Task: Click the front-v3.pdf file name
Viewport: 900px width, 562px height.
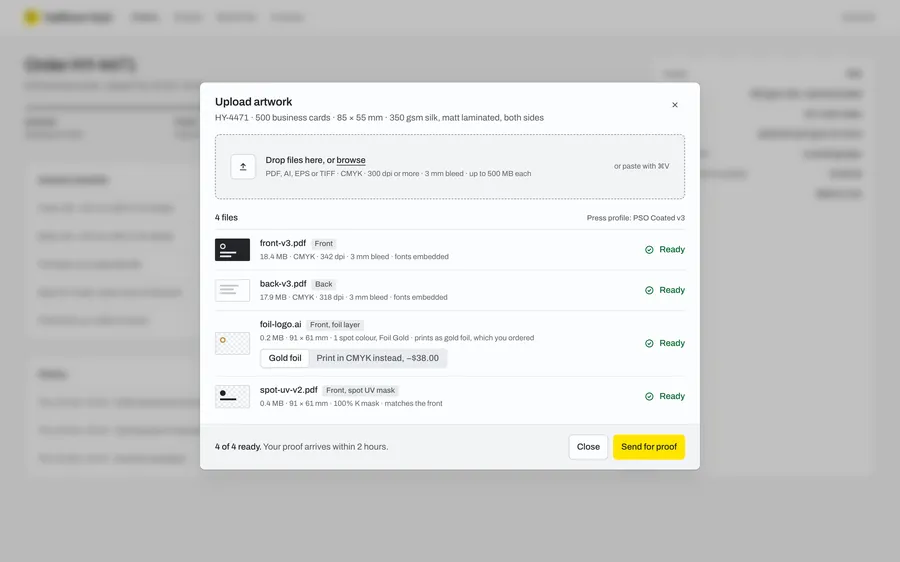Action: pos(283,243)
